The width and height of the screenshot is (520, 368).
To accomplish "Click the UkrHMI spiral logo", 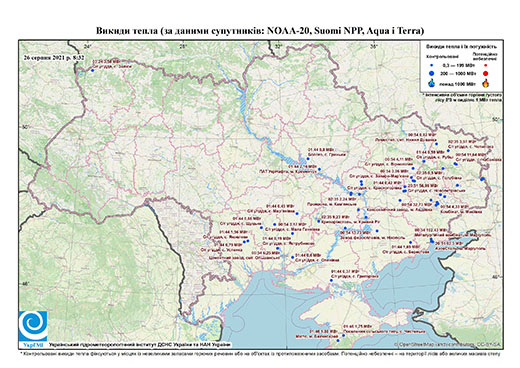I will tap(33, 326).
